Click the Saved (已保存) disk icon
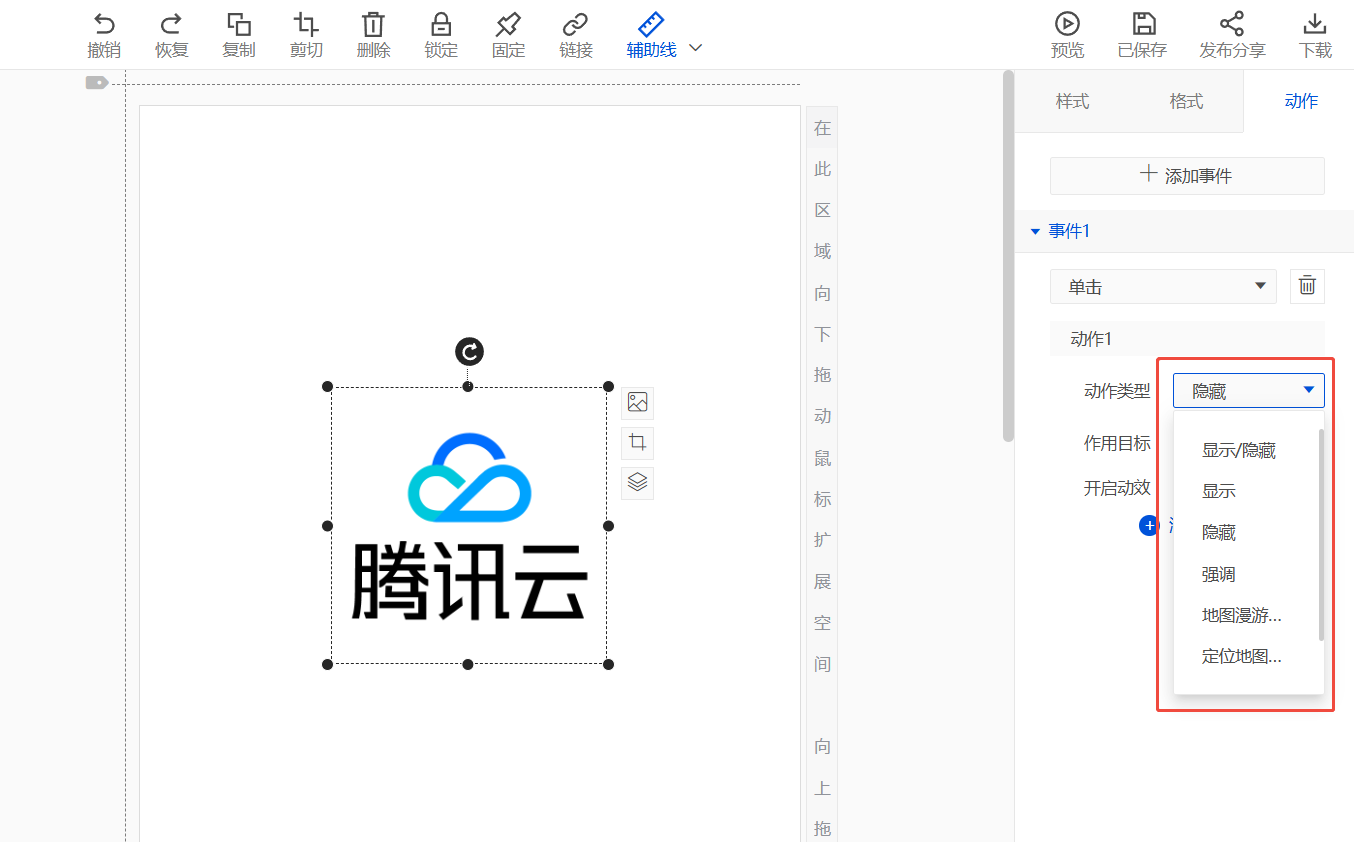1354x842 pixels. point(1143,24)
